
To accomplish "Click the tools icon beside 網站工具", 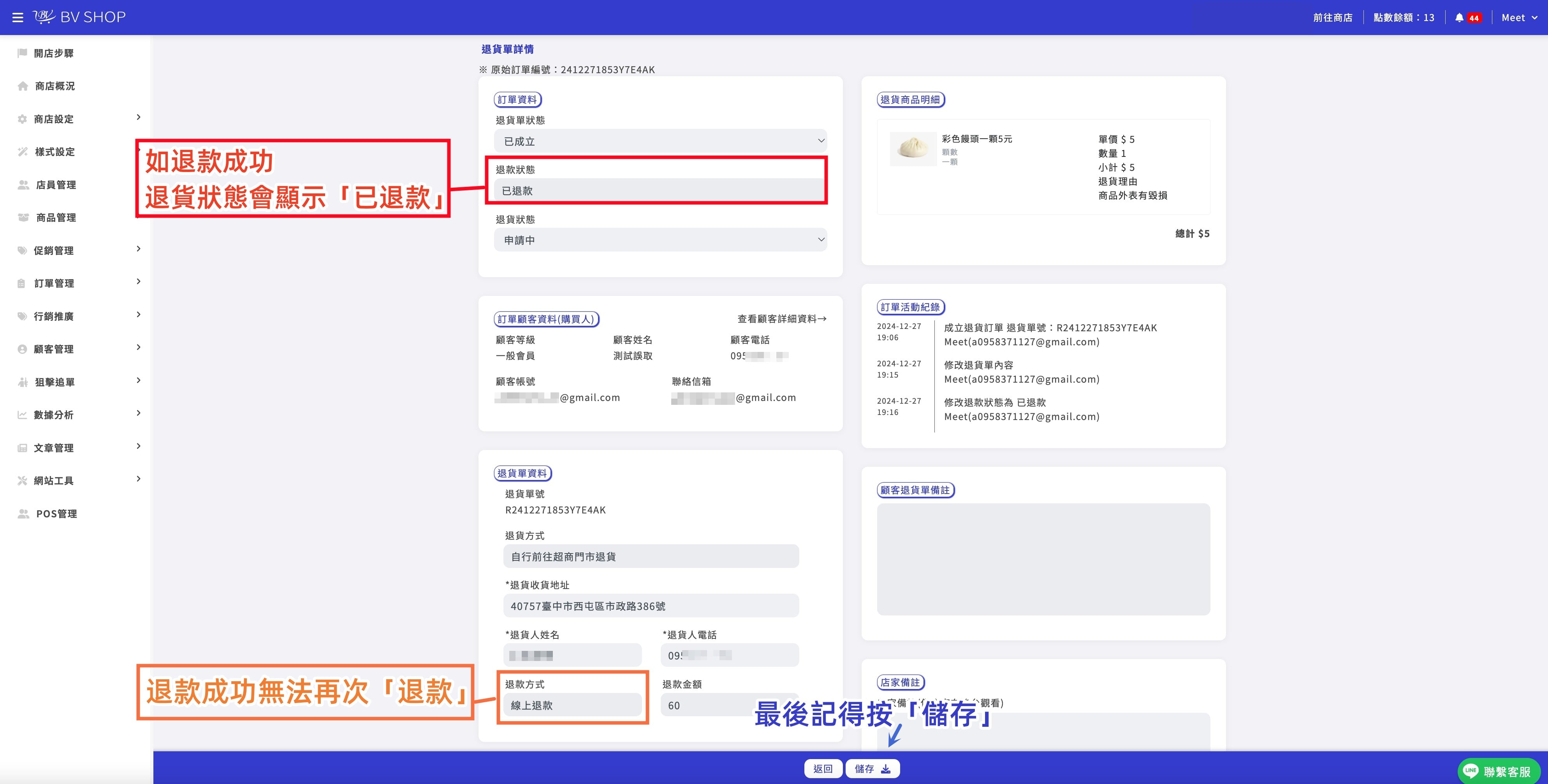I will pos(22,481).
